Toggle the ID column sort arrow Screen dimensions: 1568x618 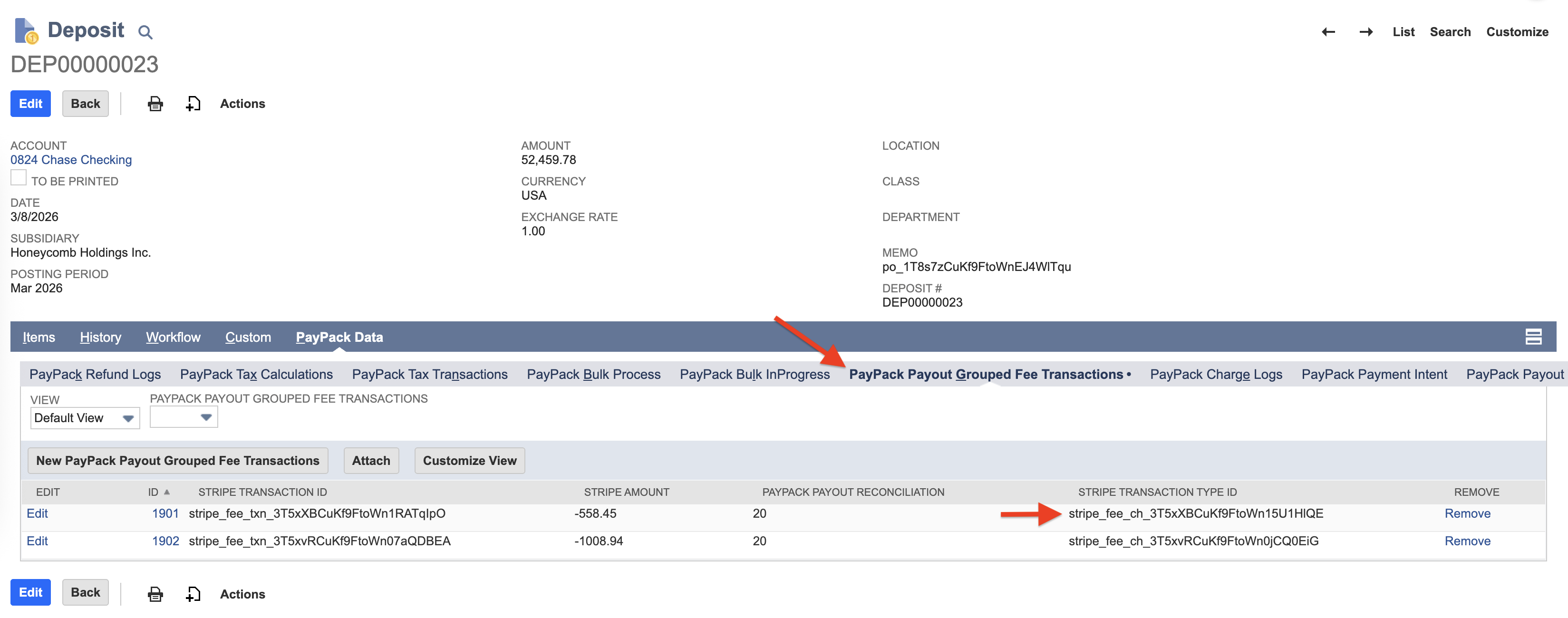pos(167,492)
